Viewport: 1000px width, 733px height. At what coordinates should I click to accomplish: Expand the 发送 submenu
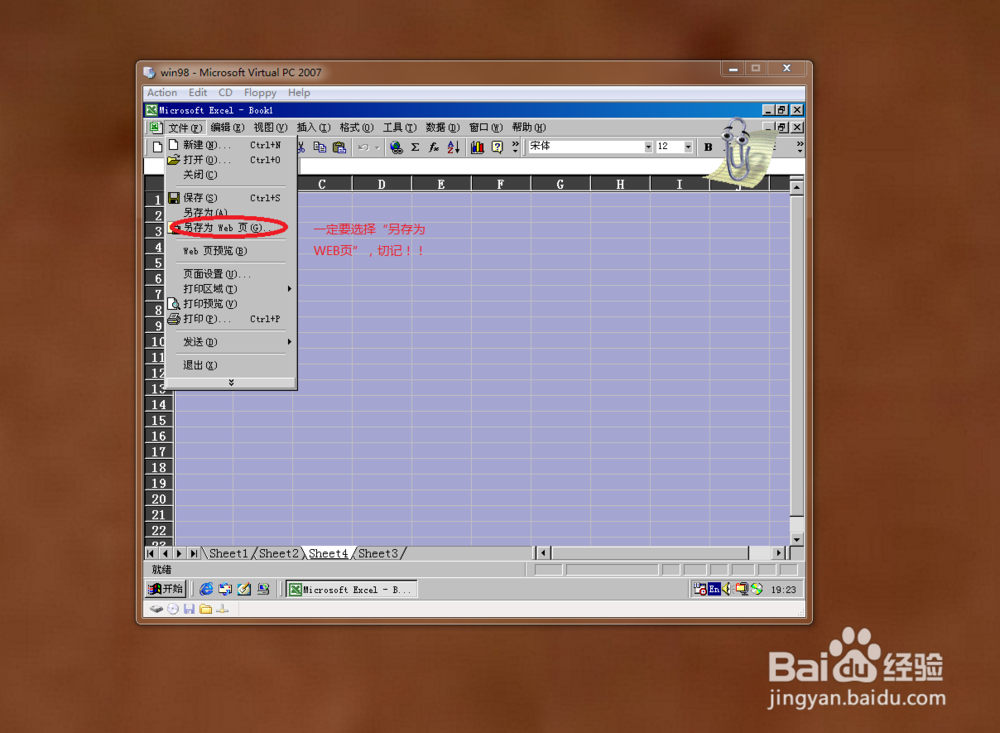(231, 342)
